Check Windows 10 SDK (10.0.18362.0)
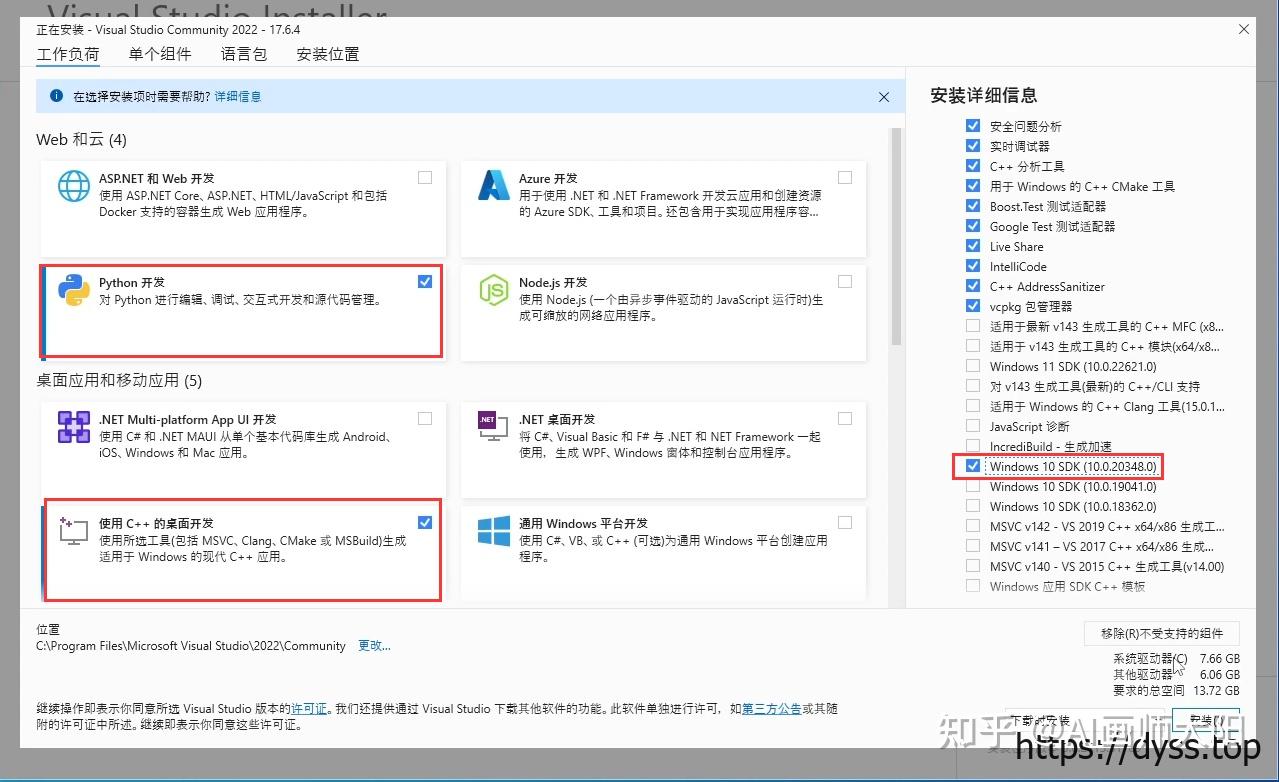This screenshot has height=782, width=1279. (x=973, y=506)
